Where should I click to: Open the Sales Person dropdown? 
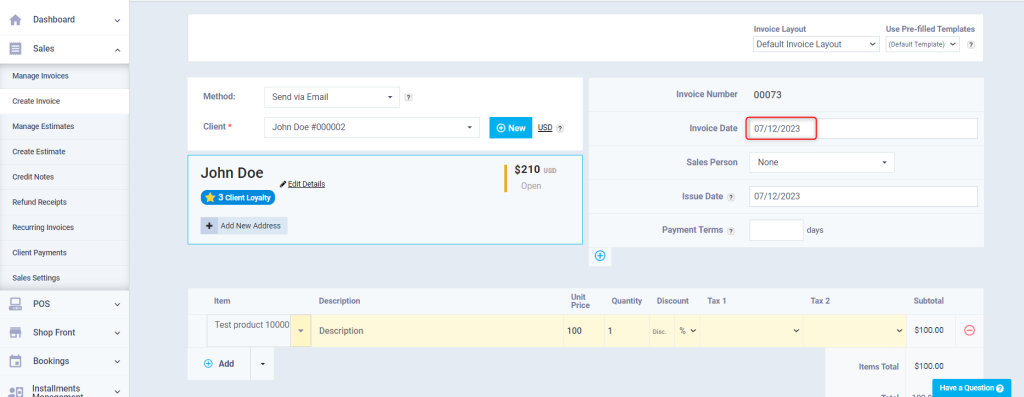[822, 163]
